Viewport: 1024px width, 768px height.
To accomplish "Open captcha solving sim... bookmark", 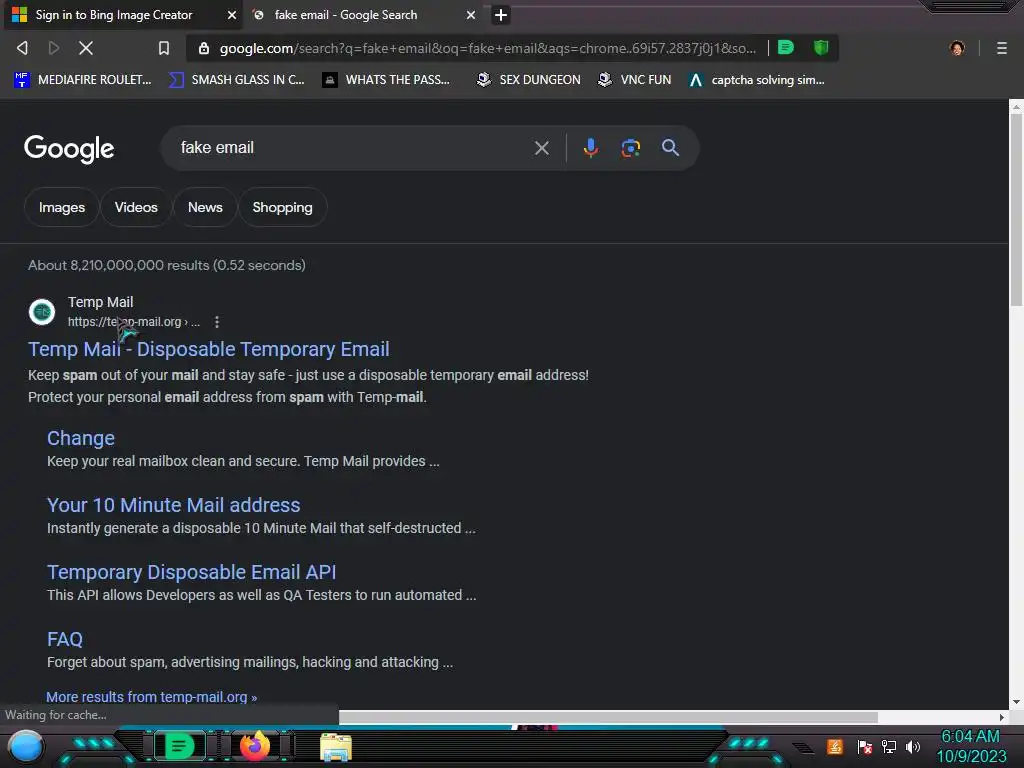I will [757, 80].
